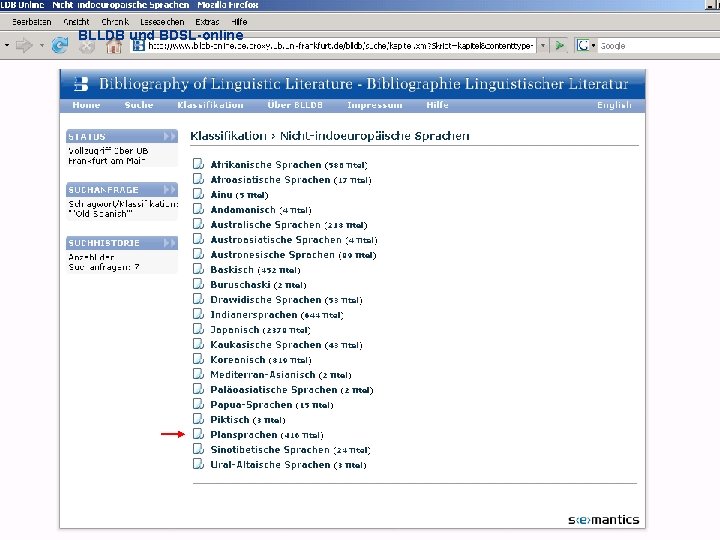Click document icon beside Papua-Sprachen
This screenshot has height=540, width=720.
pos(198,404)
